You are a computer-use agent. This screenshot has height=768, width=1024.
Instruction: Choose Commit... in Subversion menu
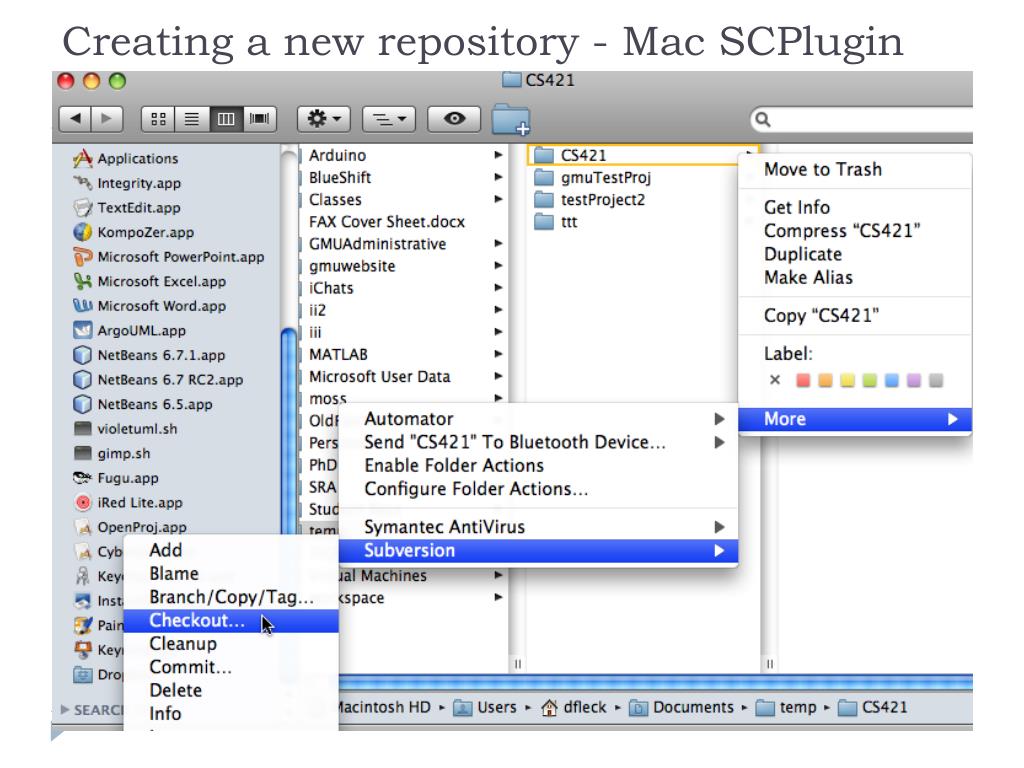[x=231, y=667]
